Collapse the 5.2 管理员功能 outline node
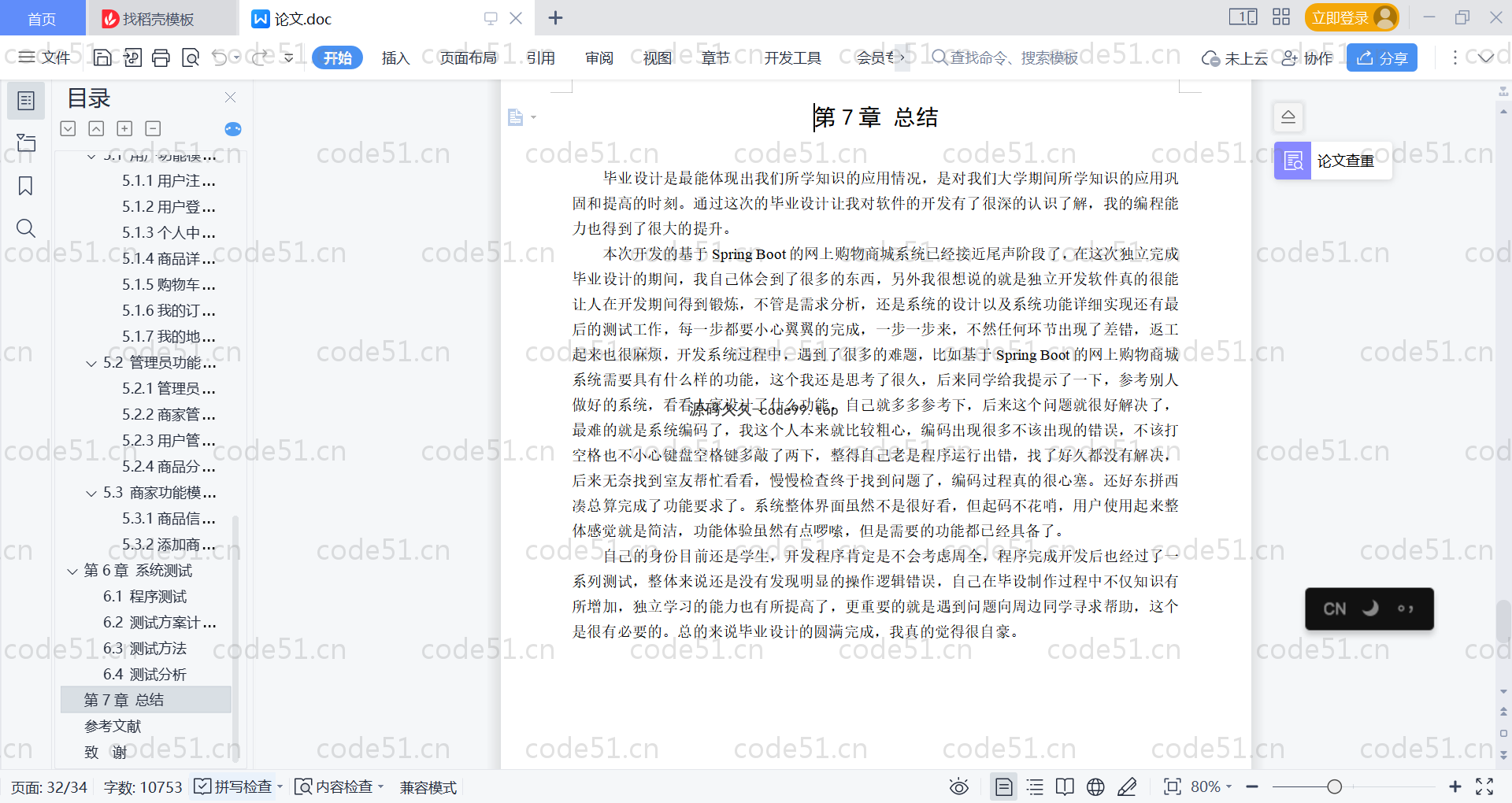This screenshot has height=803, width=1512. click(x=91, y=363)
